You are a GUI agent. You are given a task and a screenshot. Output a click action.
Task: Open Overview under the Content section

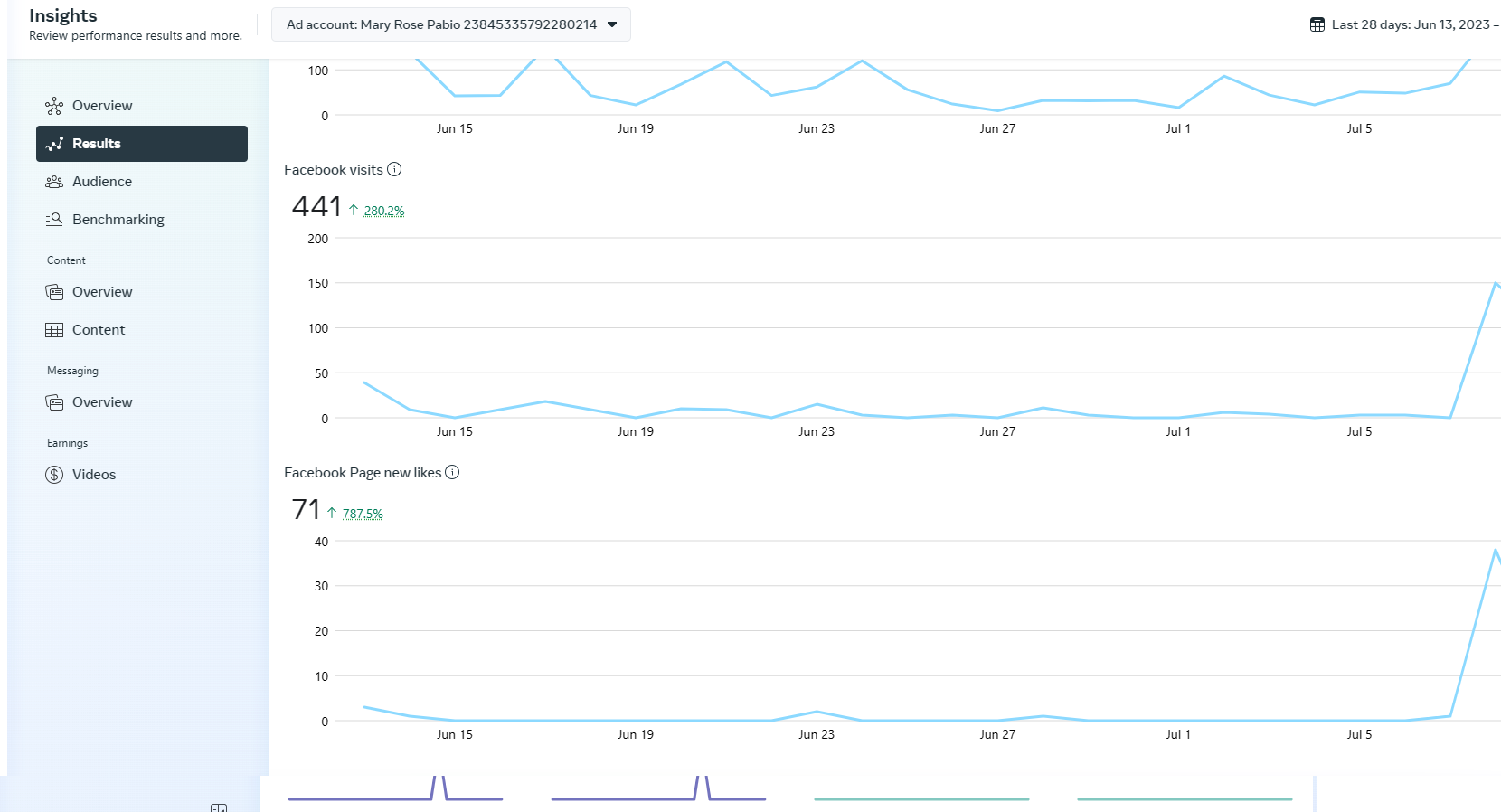[x=102, y=292]
